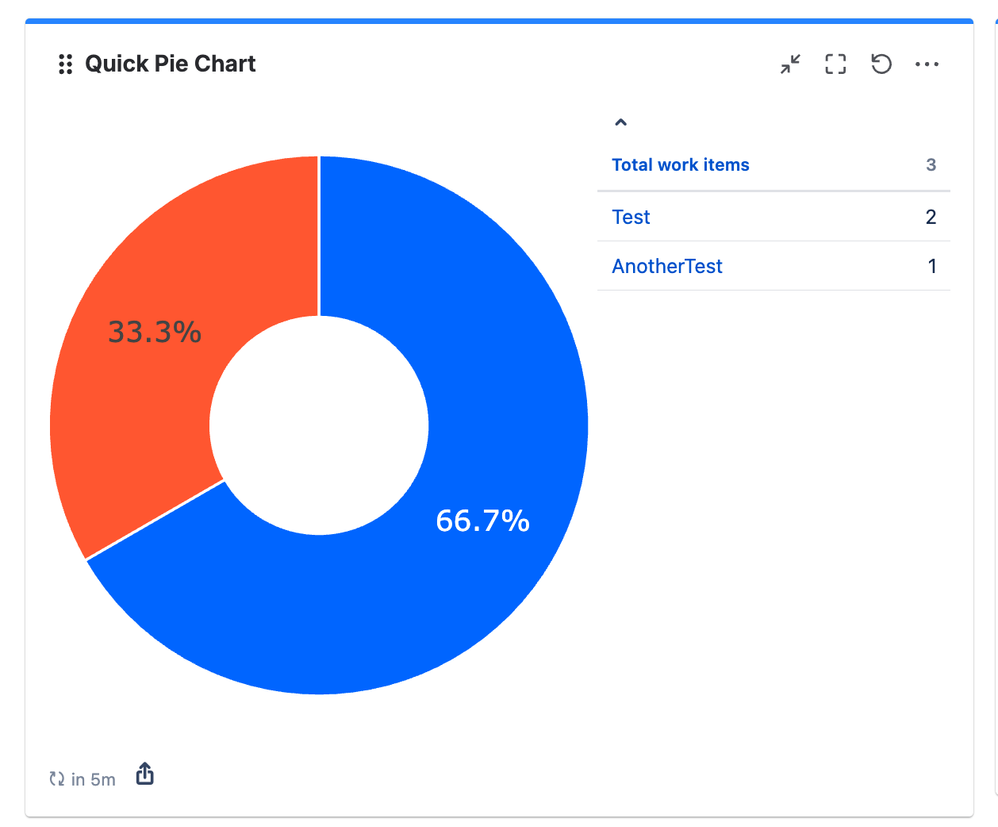This screenshot has height=827, width=998.
Task: Click the Quick Pie Chart title text
Action: tap(170, 63)
